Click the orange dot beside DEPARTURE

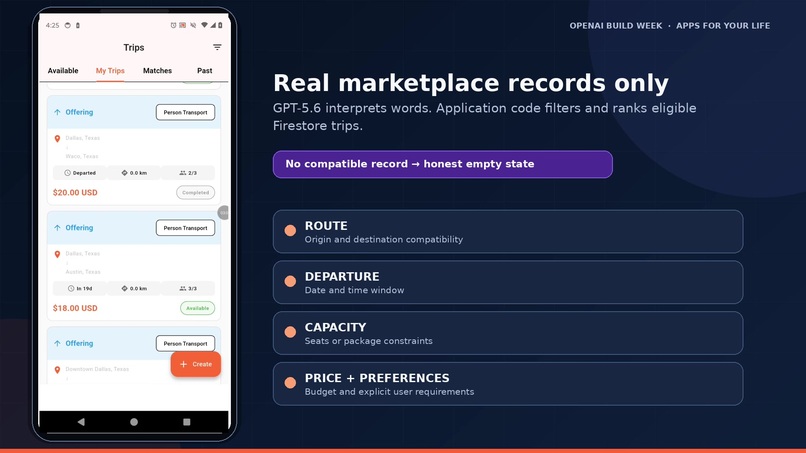(290, 281)
